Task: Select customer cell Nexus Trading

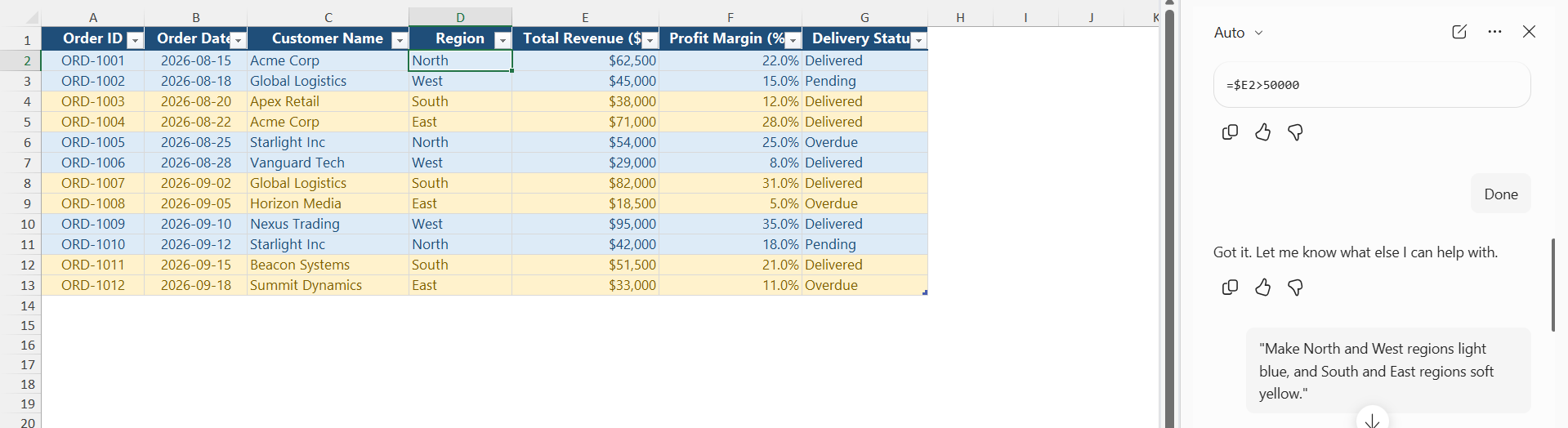Action: (328, 224)
